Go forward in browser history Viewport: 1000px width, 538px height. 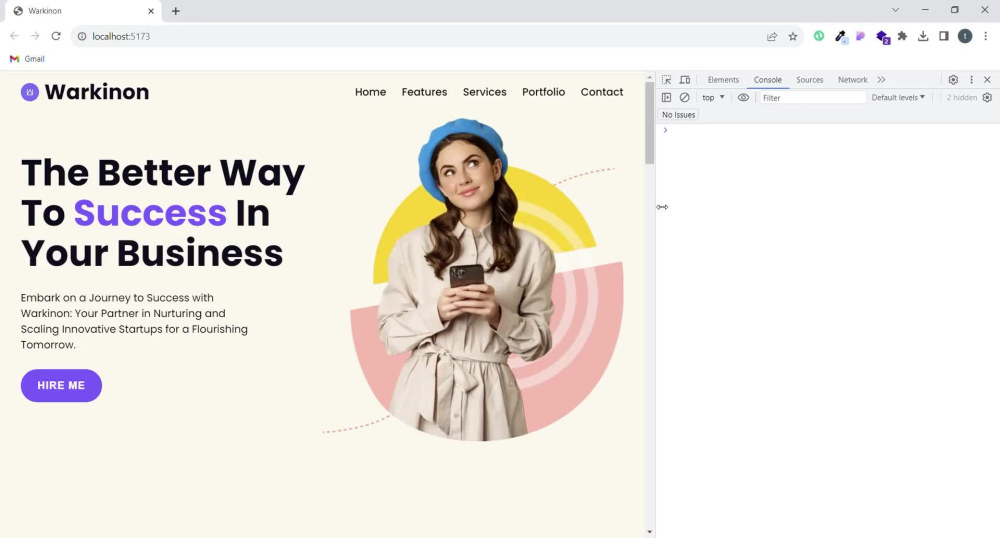tap(35, 36)
